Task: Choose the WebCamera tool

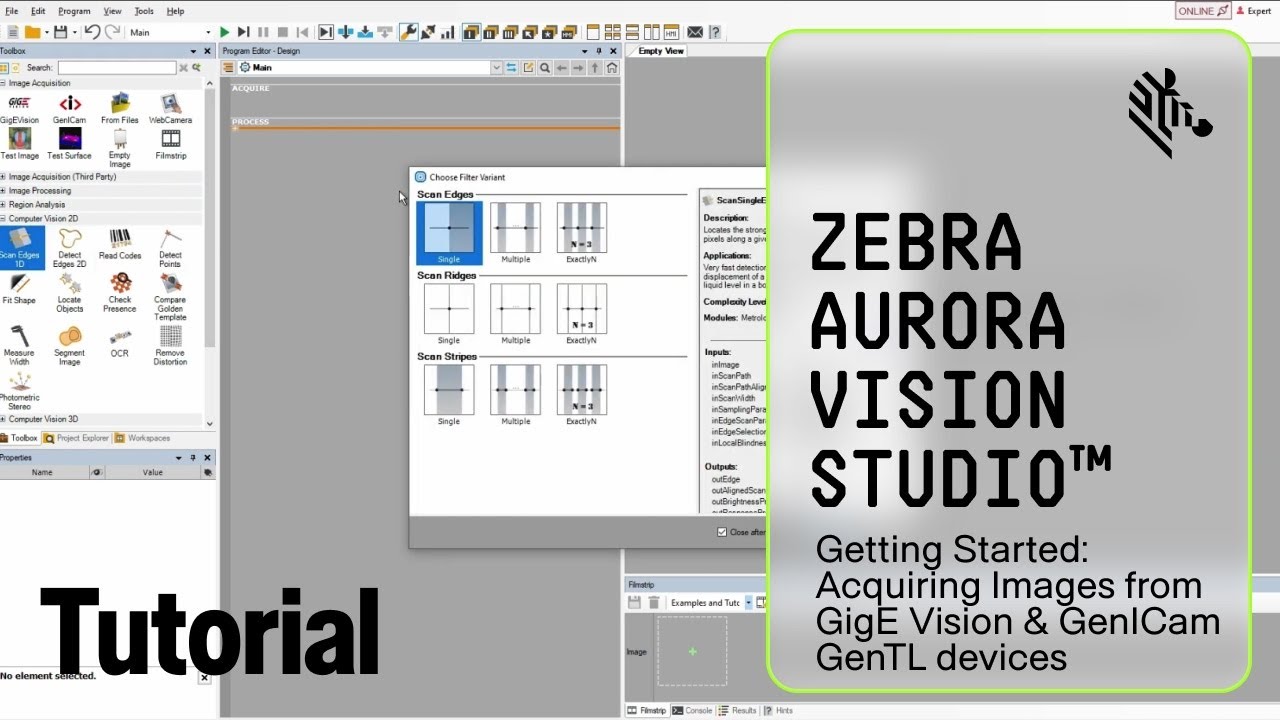Action: [x=171, y=108]
